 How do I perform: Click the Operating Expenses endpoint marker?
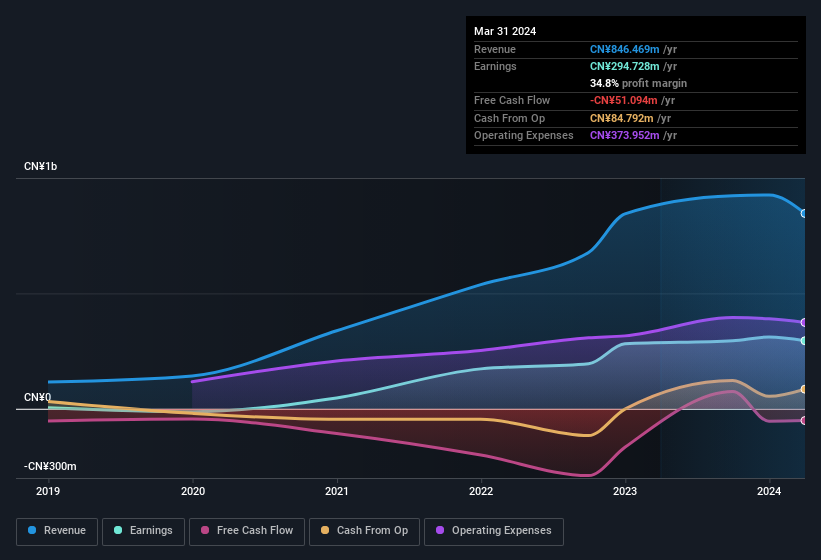(x=804, y=322)
